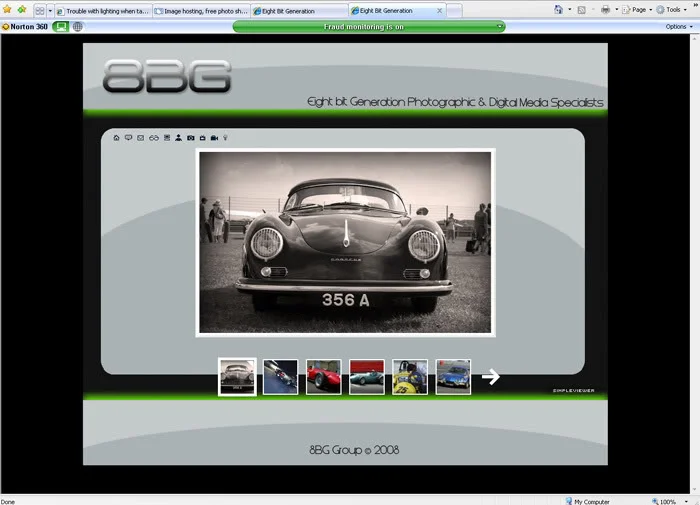This screenshot has width=700, height=505.
Task: Click the 8BG logo
Action: click(x=167, y=76)
